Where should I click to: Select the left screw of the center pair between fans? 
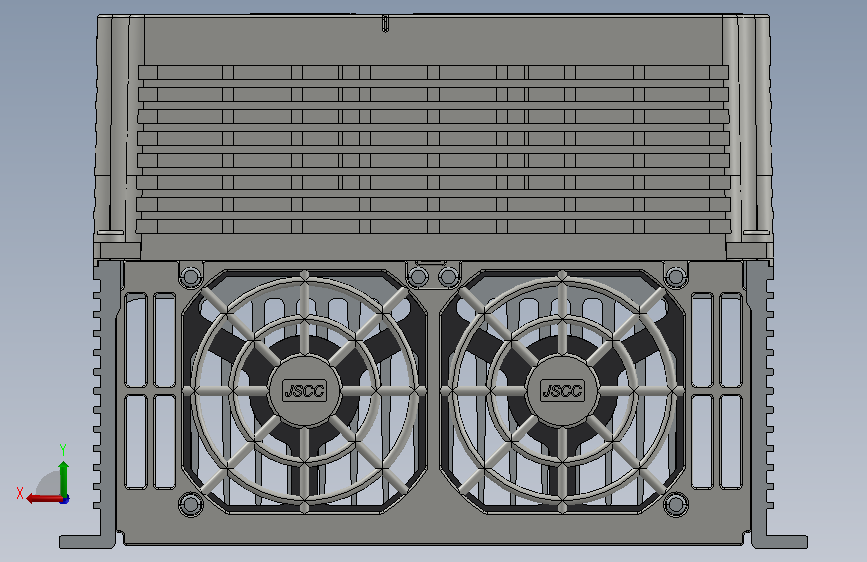point(418,276)
